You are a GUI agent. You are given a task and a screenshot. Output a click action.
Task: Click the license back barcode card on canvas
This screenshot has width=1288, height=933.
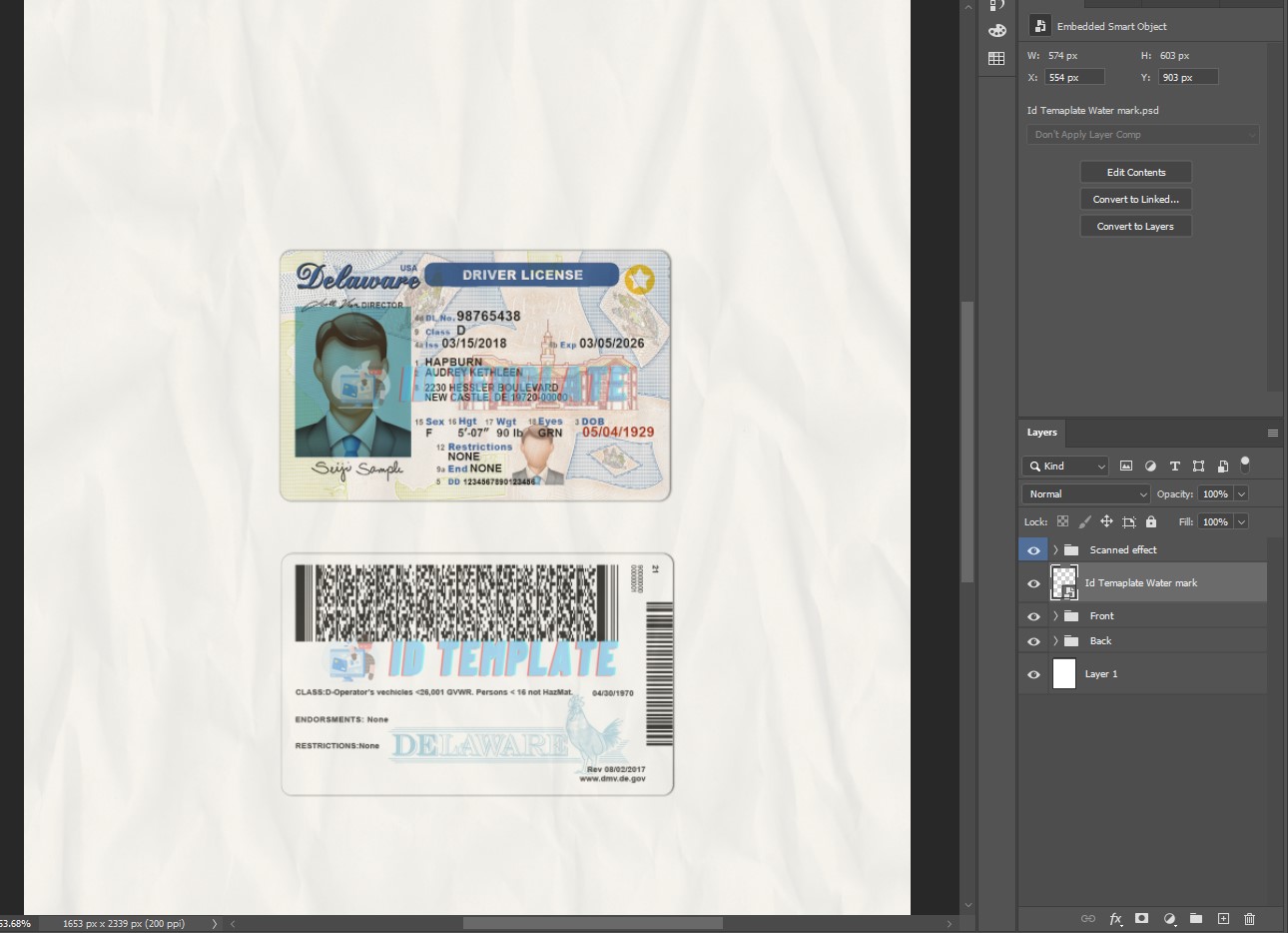pos(477,674)
